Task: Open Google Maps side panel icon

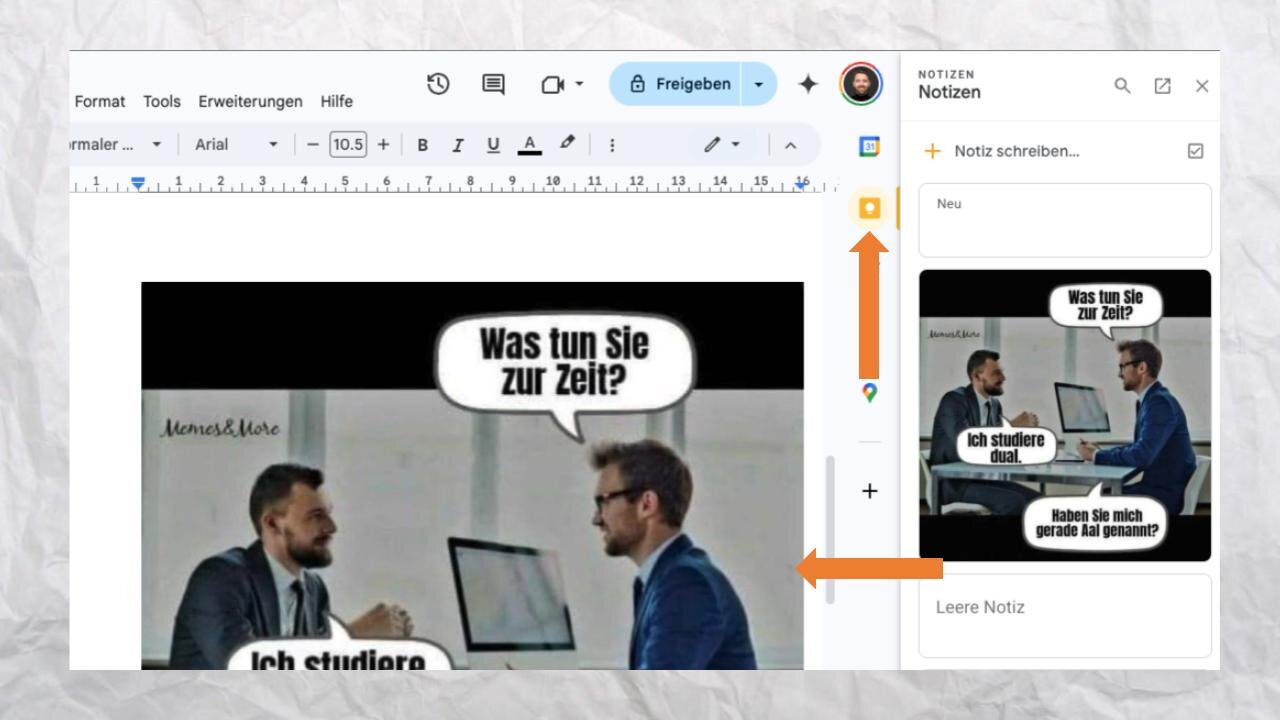Action: pyautogui.click(x=869, y=393)
